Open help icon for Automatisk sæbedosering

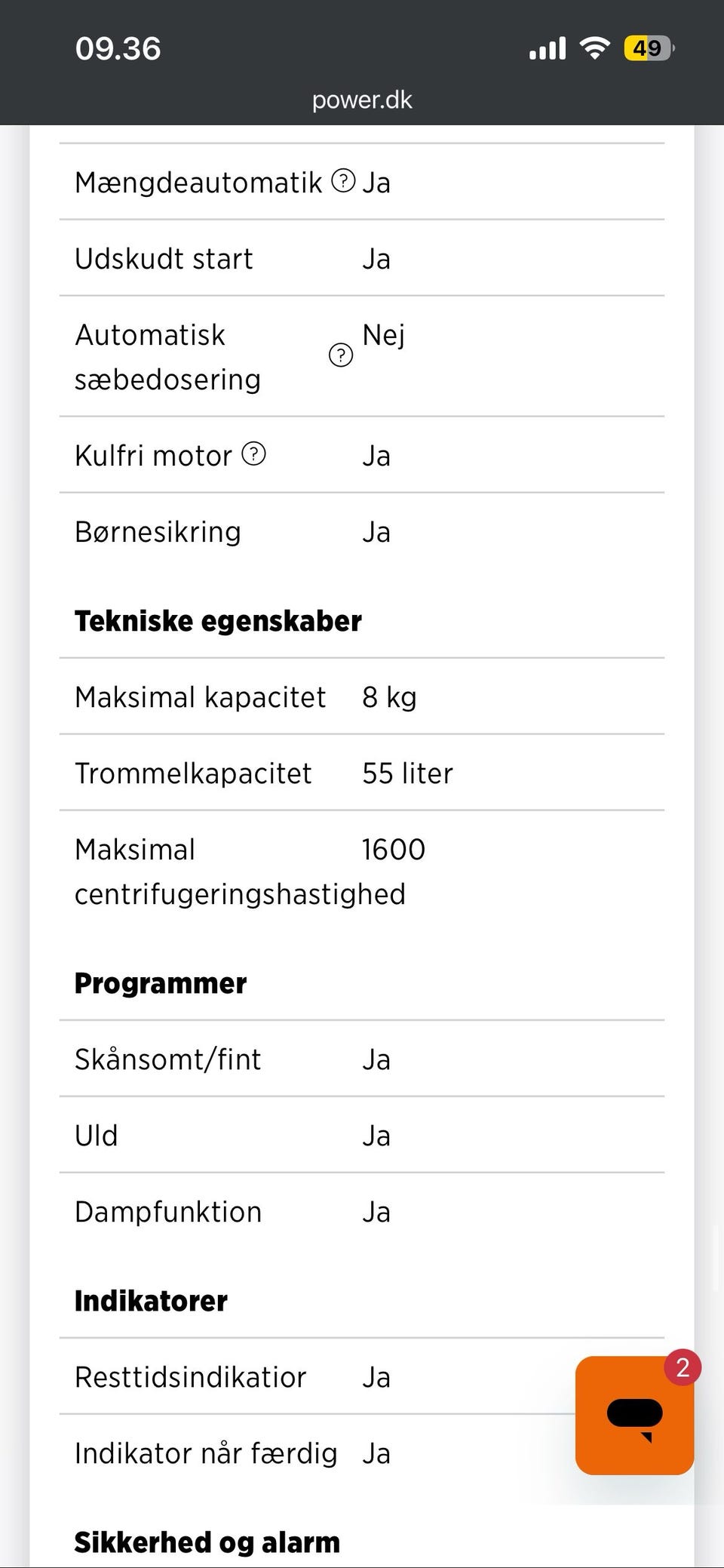[341, 355]
